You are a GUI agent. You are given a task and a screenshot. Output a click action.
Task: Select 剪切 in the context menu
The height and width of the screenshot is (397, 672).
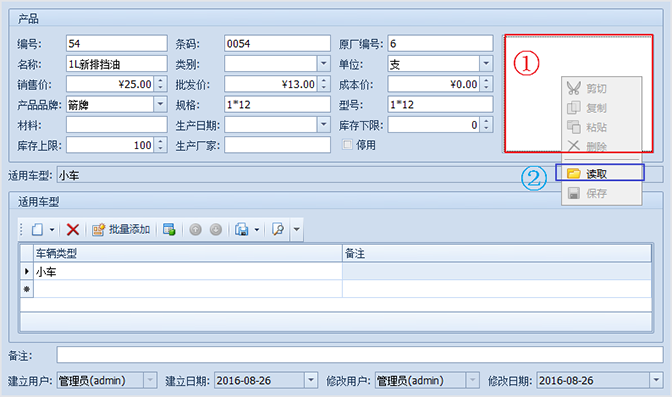602,88
